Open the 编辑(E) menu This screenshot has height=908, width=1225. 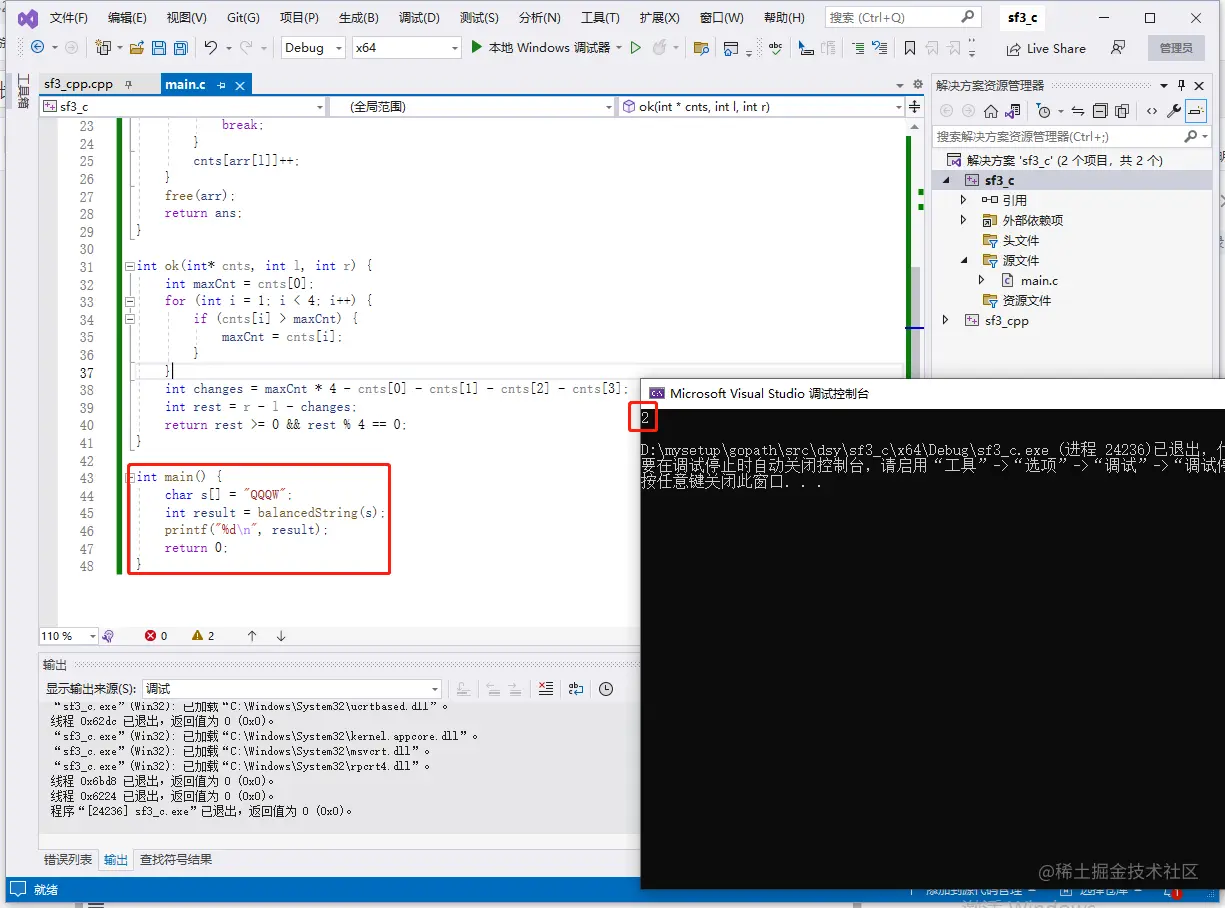pyautogui.click(x=127, y=18)
